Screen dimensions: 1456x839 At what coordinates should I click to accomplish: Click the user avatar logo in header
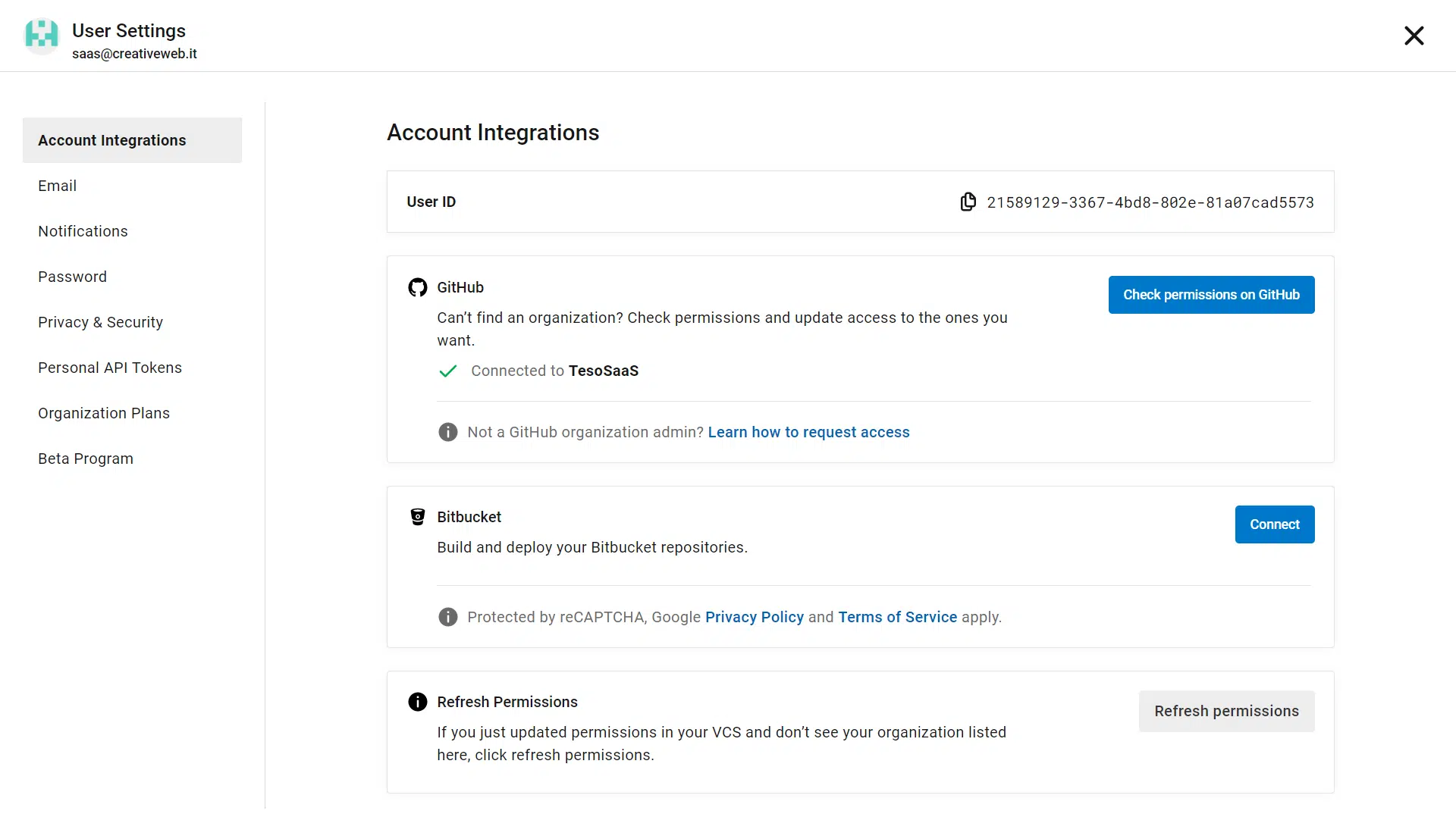42,36
